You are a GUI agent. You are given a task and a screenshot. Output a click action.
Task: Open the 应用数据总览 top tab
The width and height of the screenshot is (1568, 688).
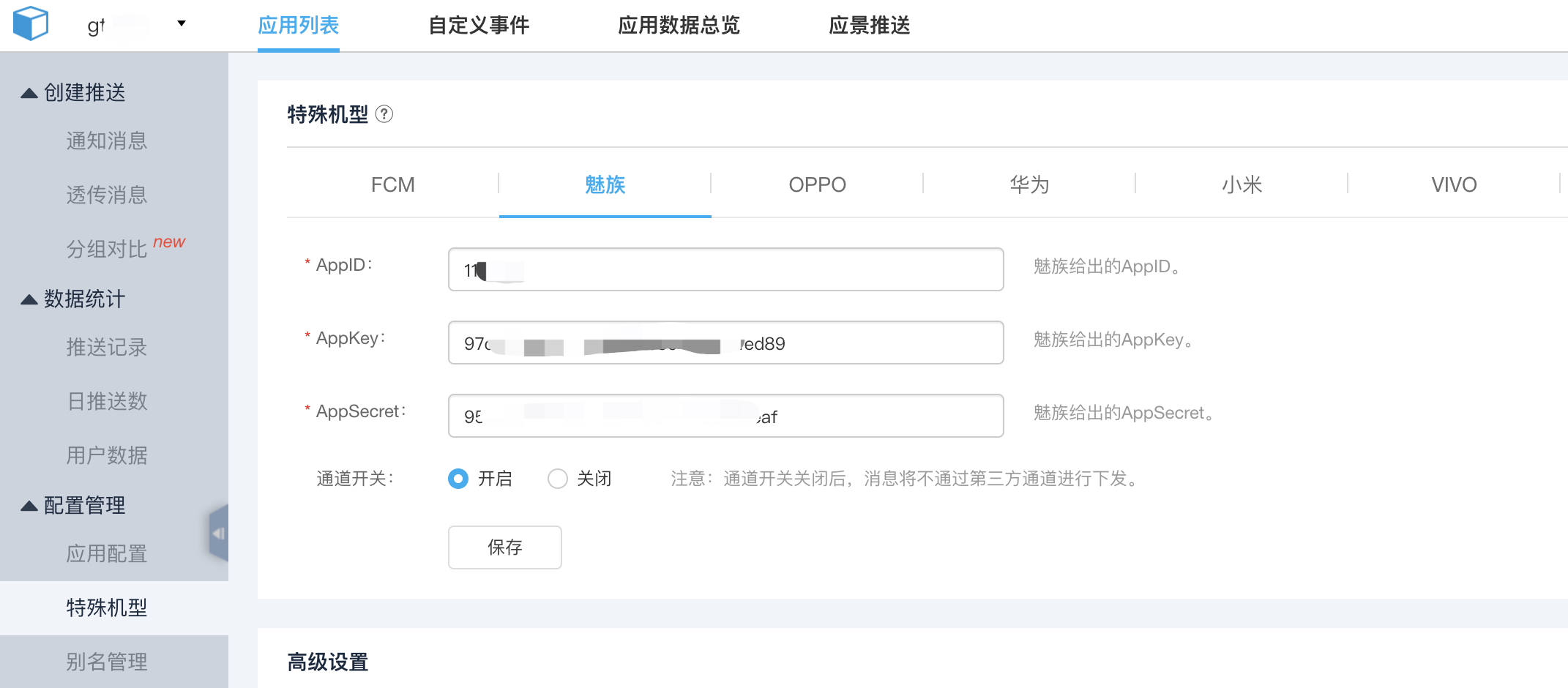(x=679, y=26)
